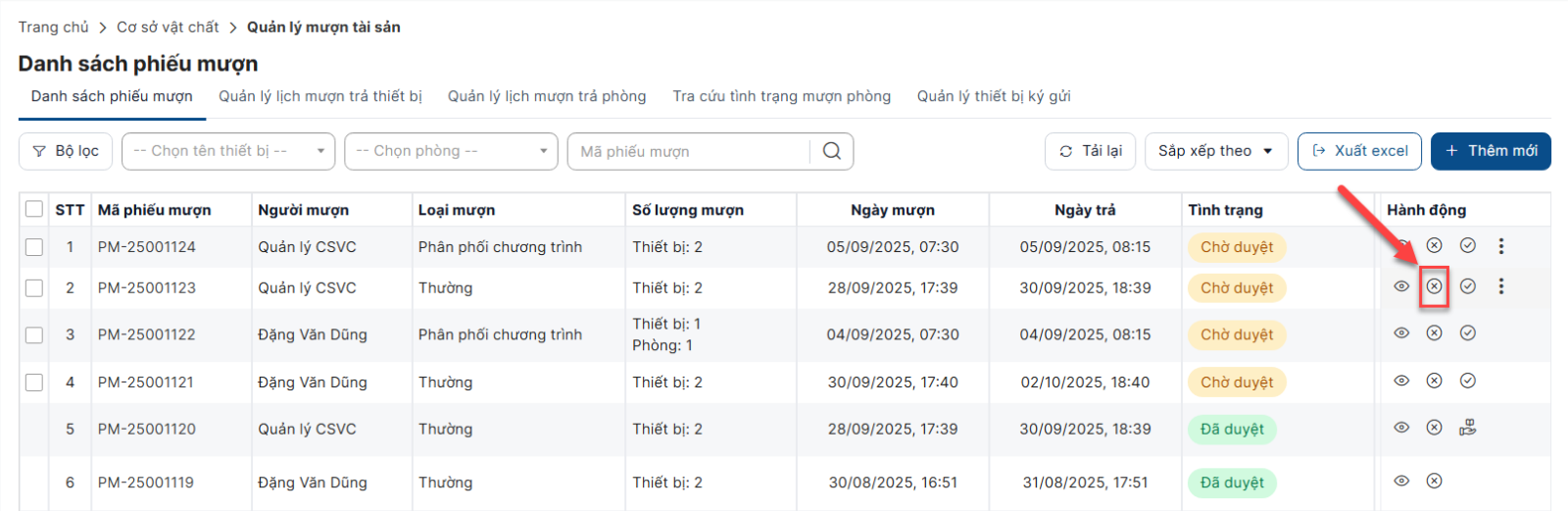This screenshot has height=511, width=1568.
Task: Switch to 'Quản lý lịch mượn trả phòng' tab
Action: pyautogui.click(x=547, y=96)
